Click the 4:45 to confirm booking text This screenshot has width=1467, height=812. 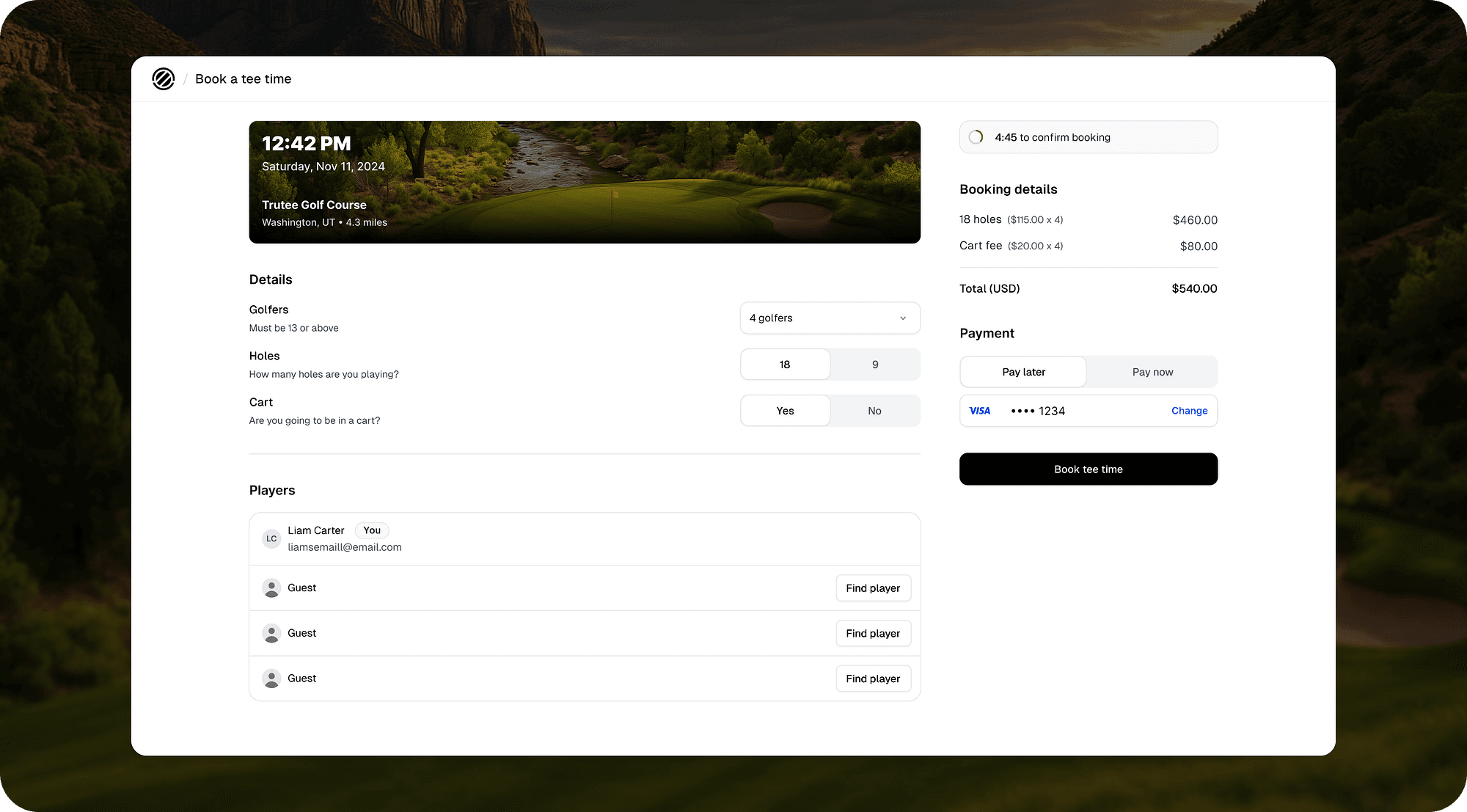tap(1053, 138)
